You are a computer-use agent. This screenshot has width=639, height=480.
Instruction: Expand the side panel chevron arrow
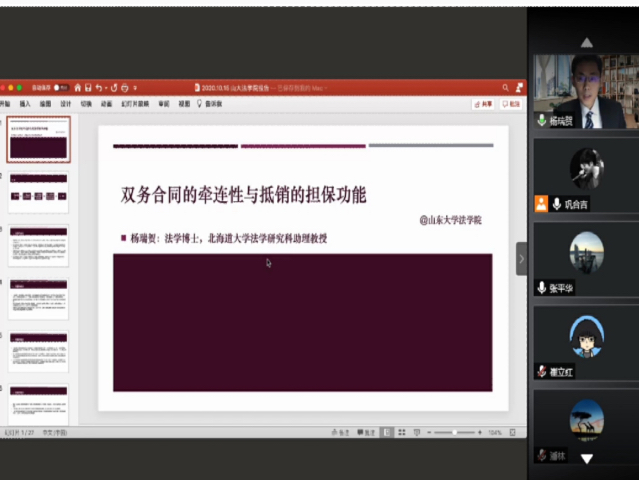521,259
